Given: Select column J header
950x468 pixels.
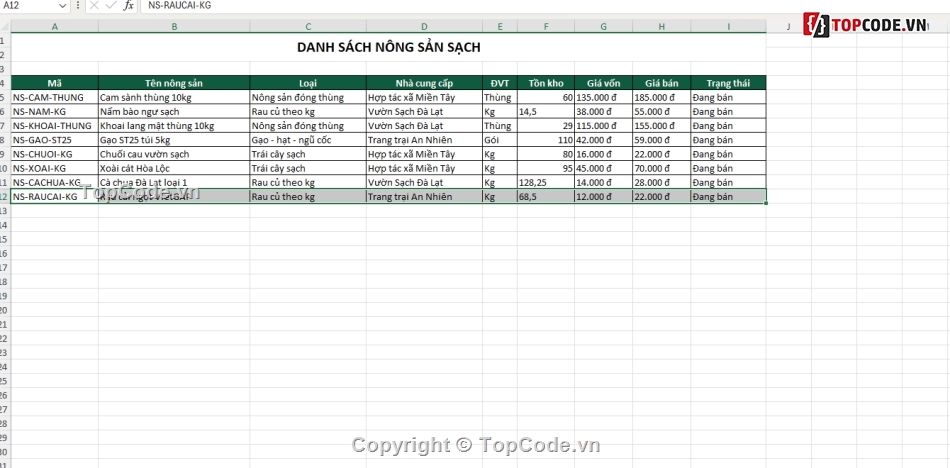Looking at the screenshot, I should click(x=789, y=27).
